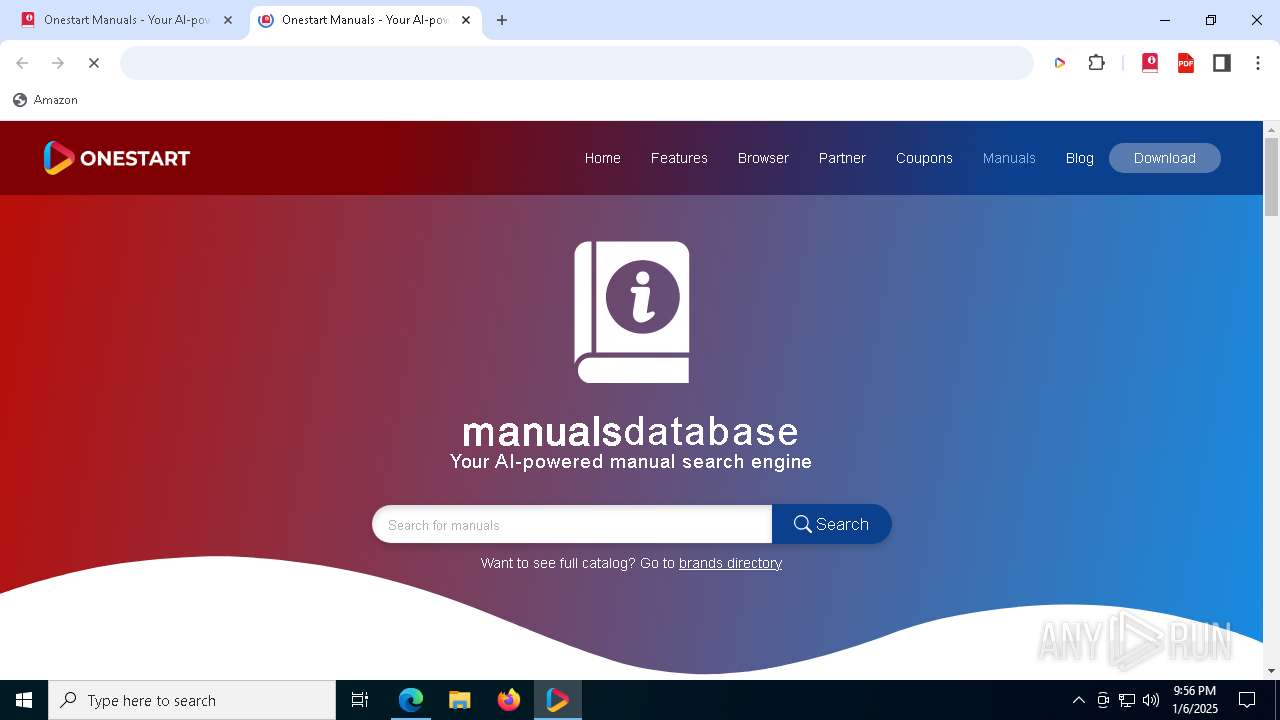Open File Explorer from the taskbar
Viewport: 1280px width, 720px height.
pyautogui.click(x=459, y=700)
